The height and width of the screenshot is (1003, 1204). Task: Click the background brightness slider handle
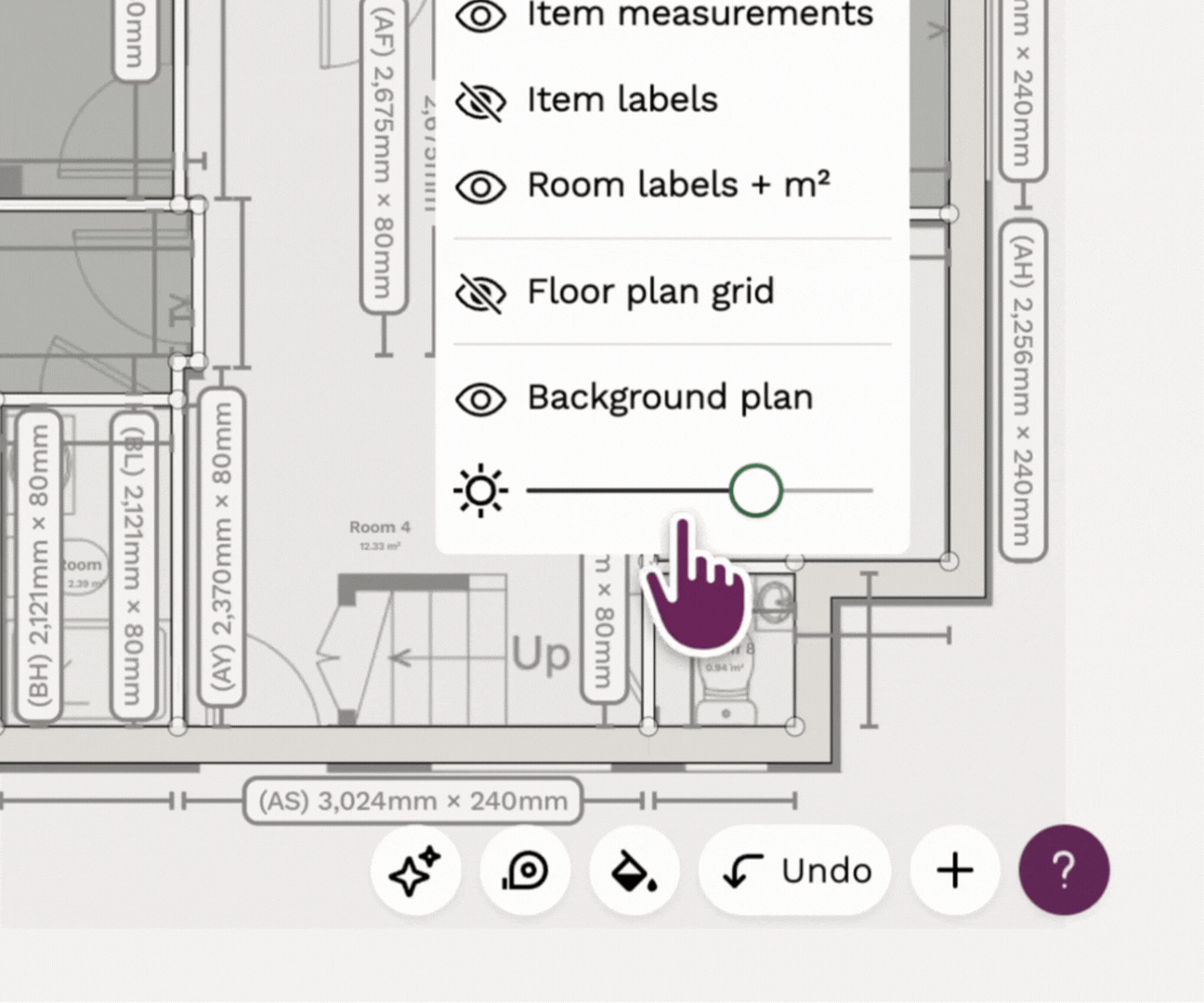pos(755,490)
